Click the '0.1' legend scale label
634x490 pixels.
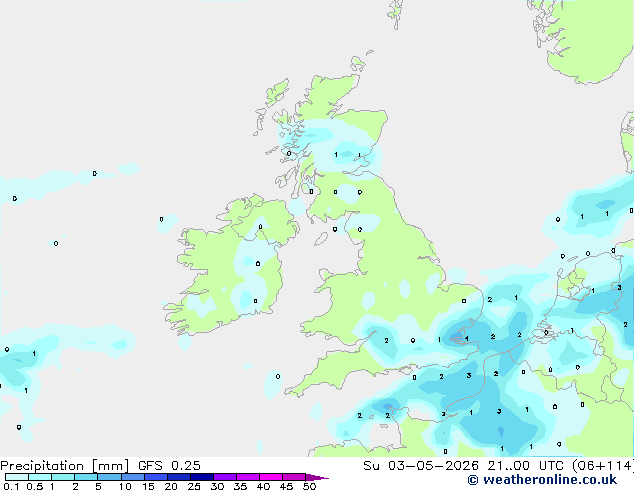11,486
